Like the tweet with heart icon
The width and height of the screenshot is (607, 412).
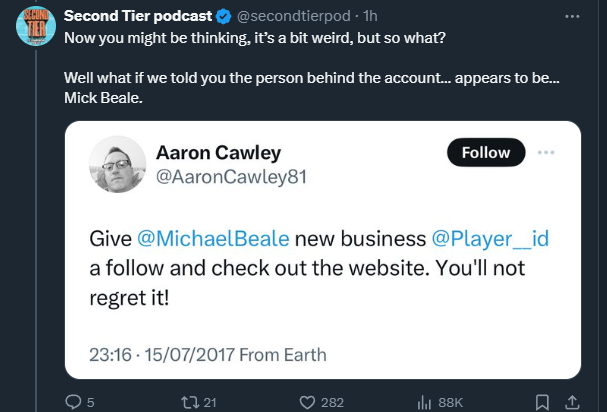[307, 402]
